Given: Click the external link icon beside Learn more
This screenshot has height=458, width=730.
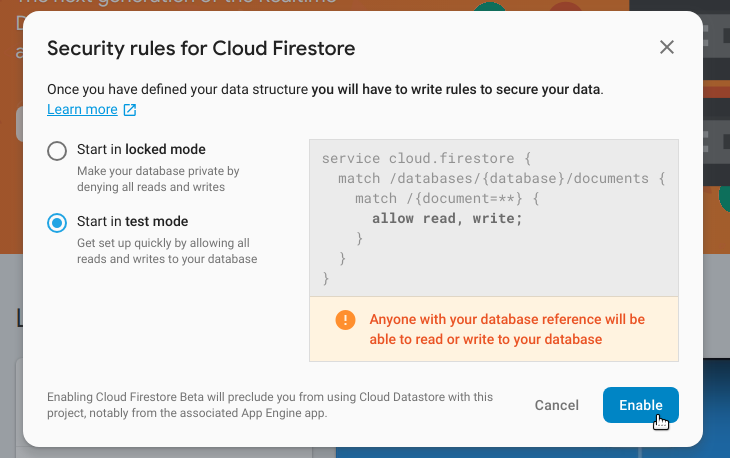Looking at the screenshot, I should coord(129,110).
